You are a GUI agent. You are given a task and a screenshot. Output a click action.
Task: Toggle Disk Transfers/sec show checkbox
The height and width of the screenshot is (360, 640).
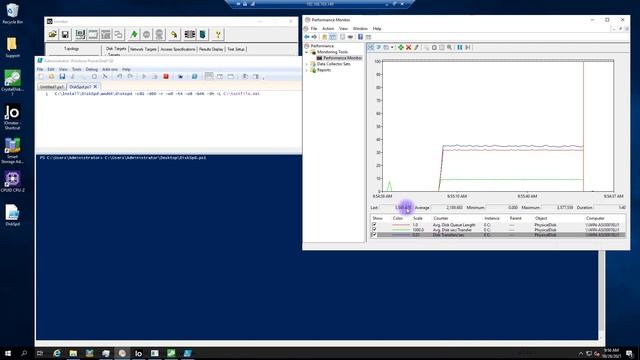coord(374,235)
